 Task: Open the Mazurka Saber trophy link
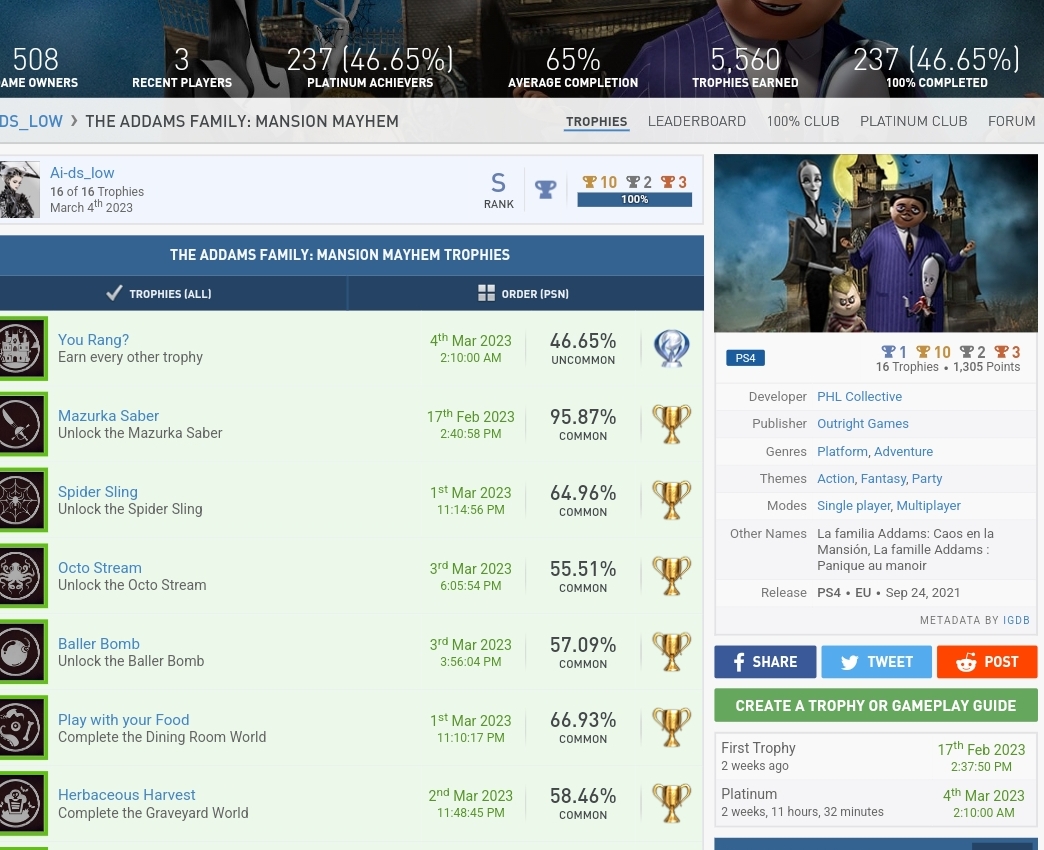click(109, 415)
